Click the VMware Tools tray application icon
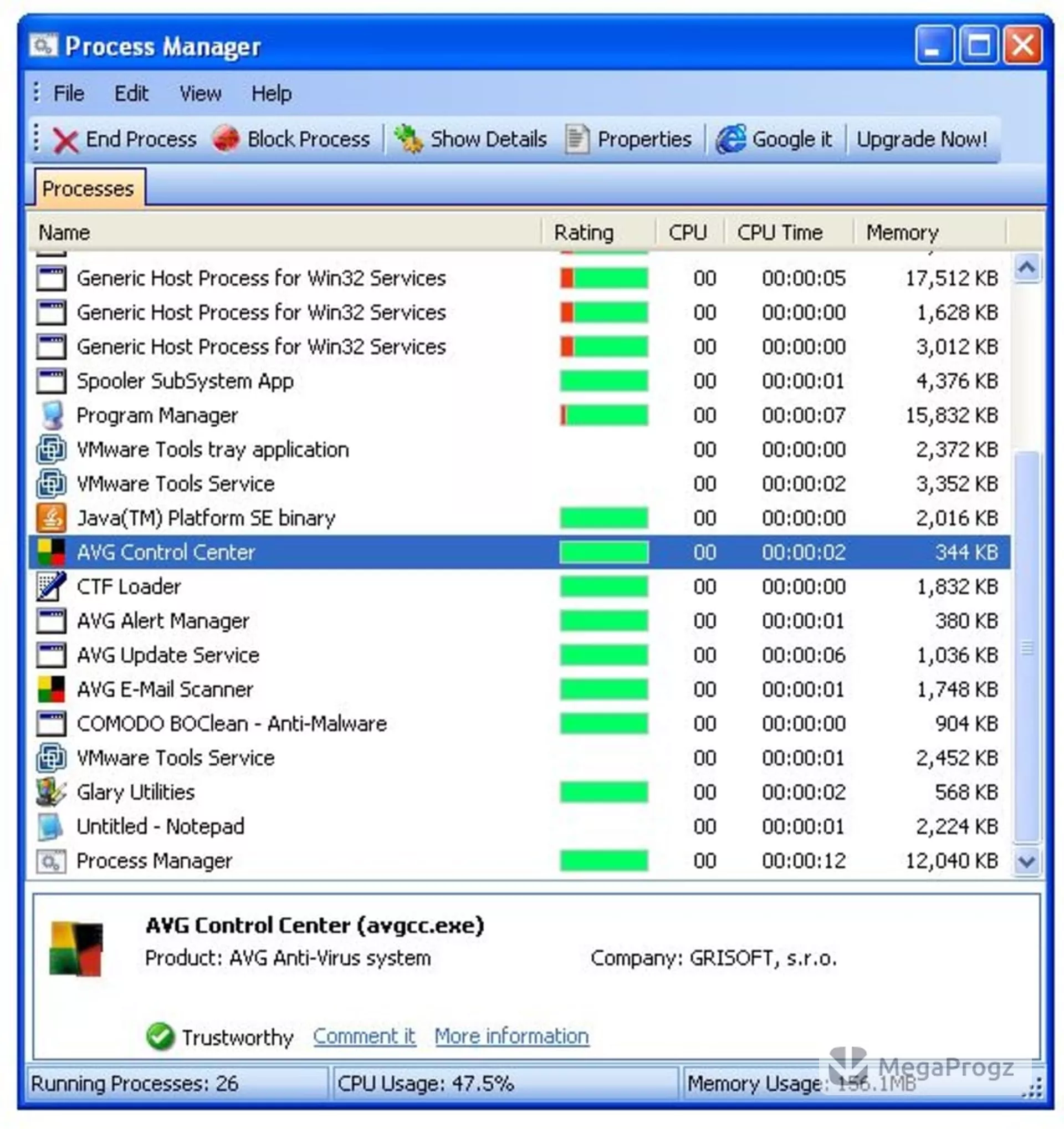 [51, 450]
